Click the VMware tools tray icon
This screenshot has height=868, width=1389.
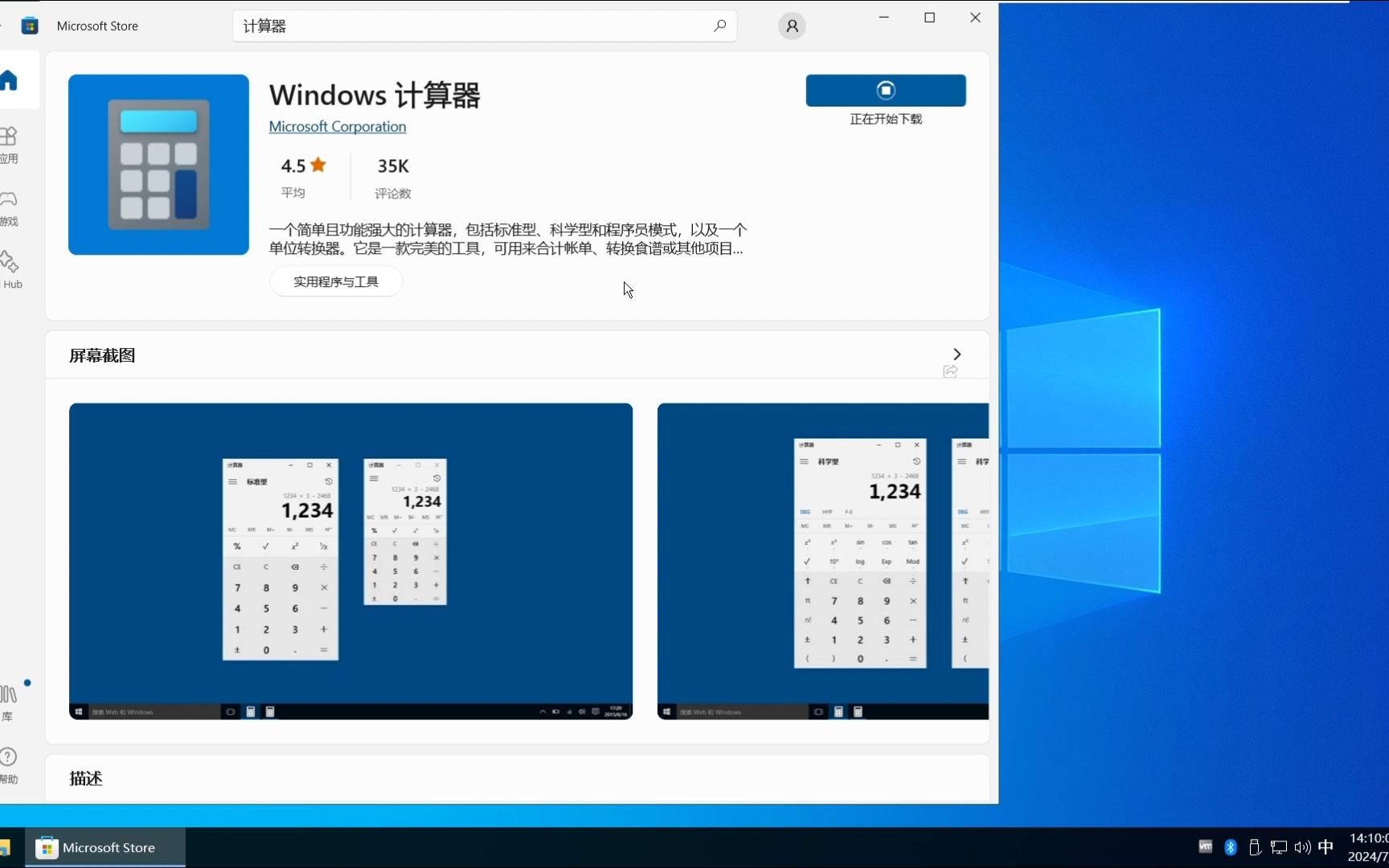1206,846
